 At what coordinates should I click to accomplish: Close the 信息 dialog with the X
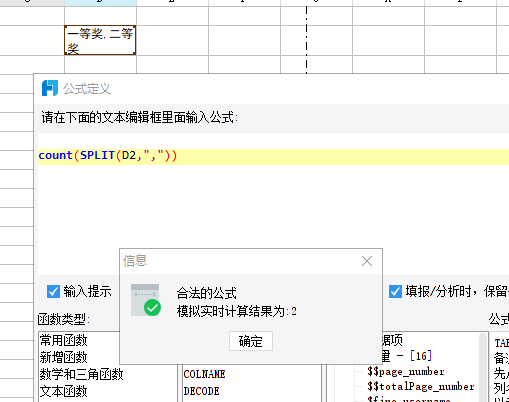367,261
